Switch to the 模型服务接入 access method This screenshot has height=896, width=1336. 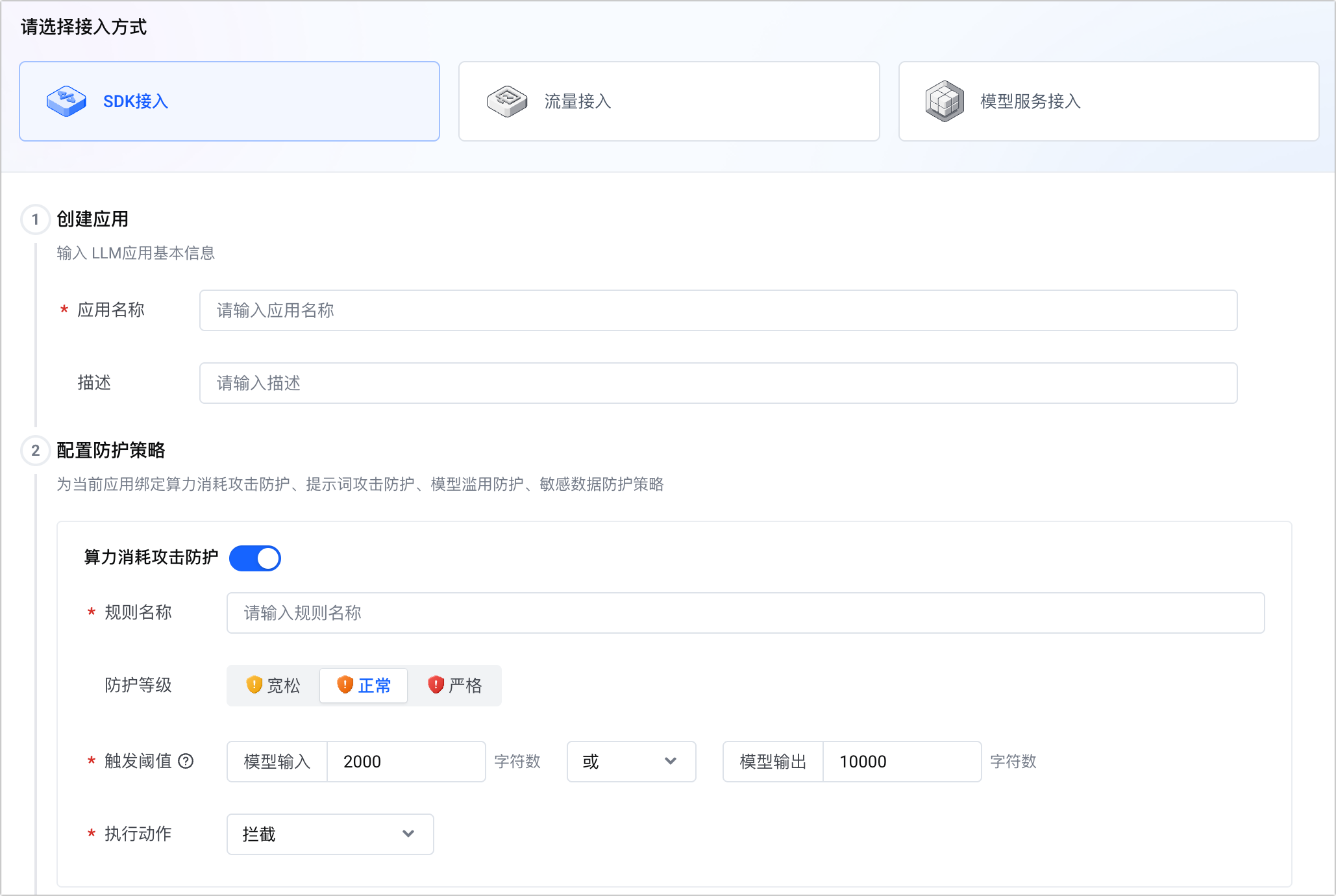pos(1108,101)
